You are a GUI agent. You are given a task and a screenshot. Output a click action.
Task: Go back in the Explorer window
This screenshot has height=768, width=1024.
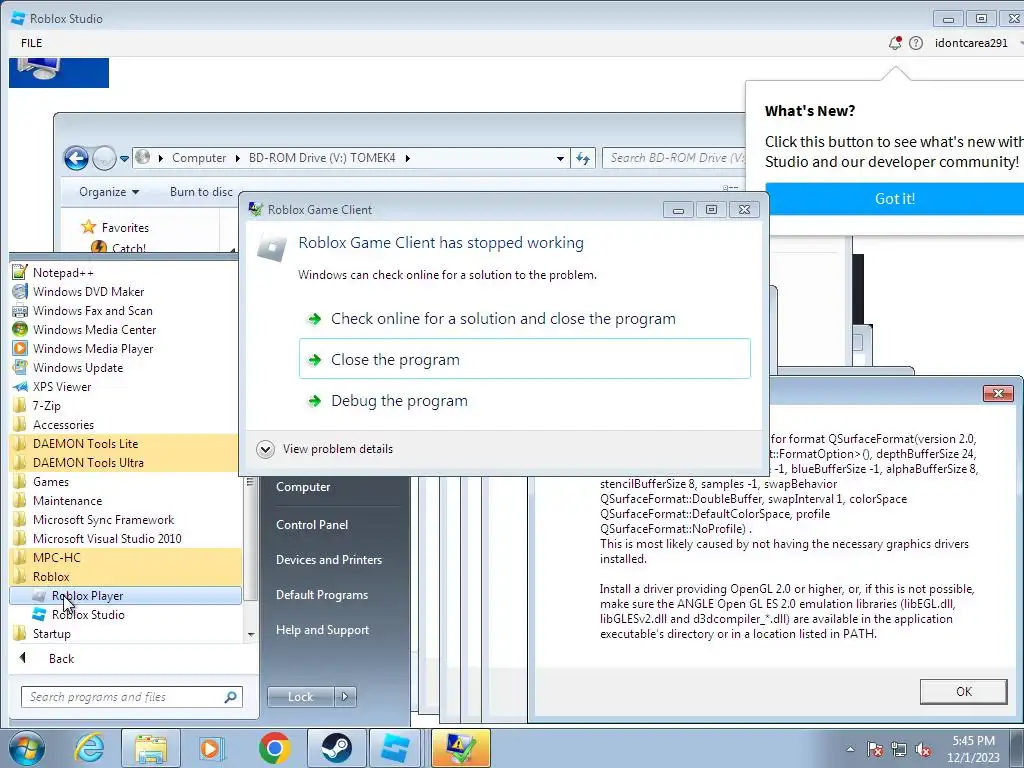[x=76, y=158]
